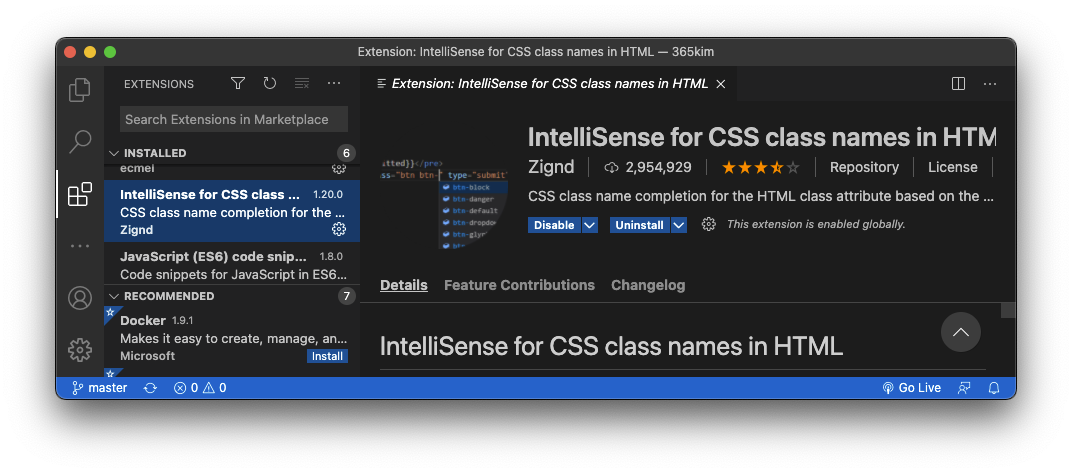This screenshot has height=473, width=1072.
Task: Uninstall the IntelliSense extension
Action: 640,225
